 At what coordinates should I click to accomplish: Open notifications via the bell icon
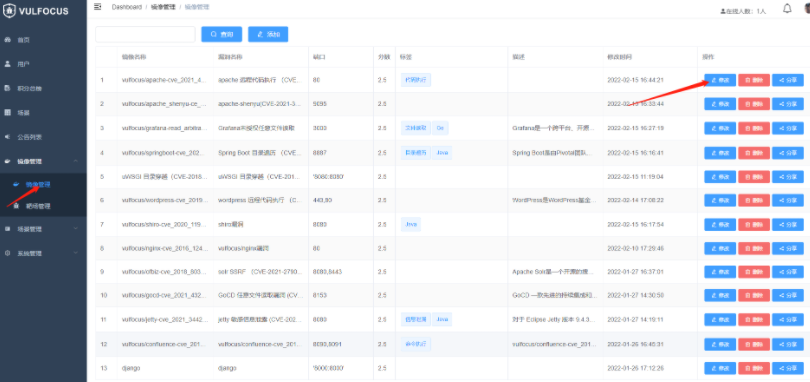(x=787, y=9)
